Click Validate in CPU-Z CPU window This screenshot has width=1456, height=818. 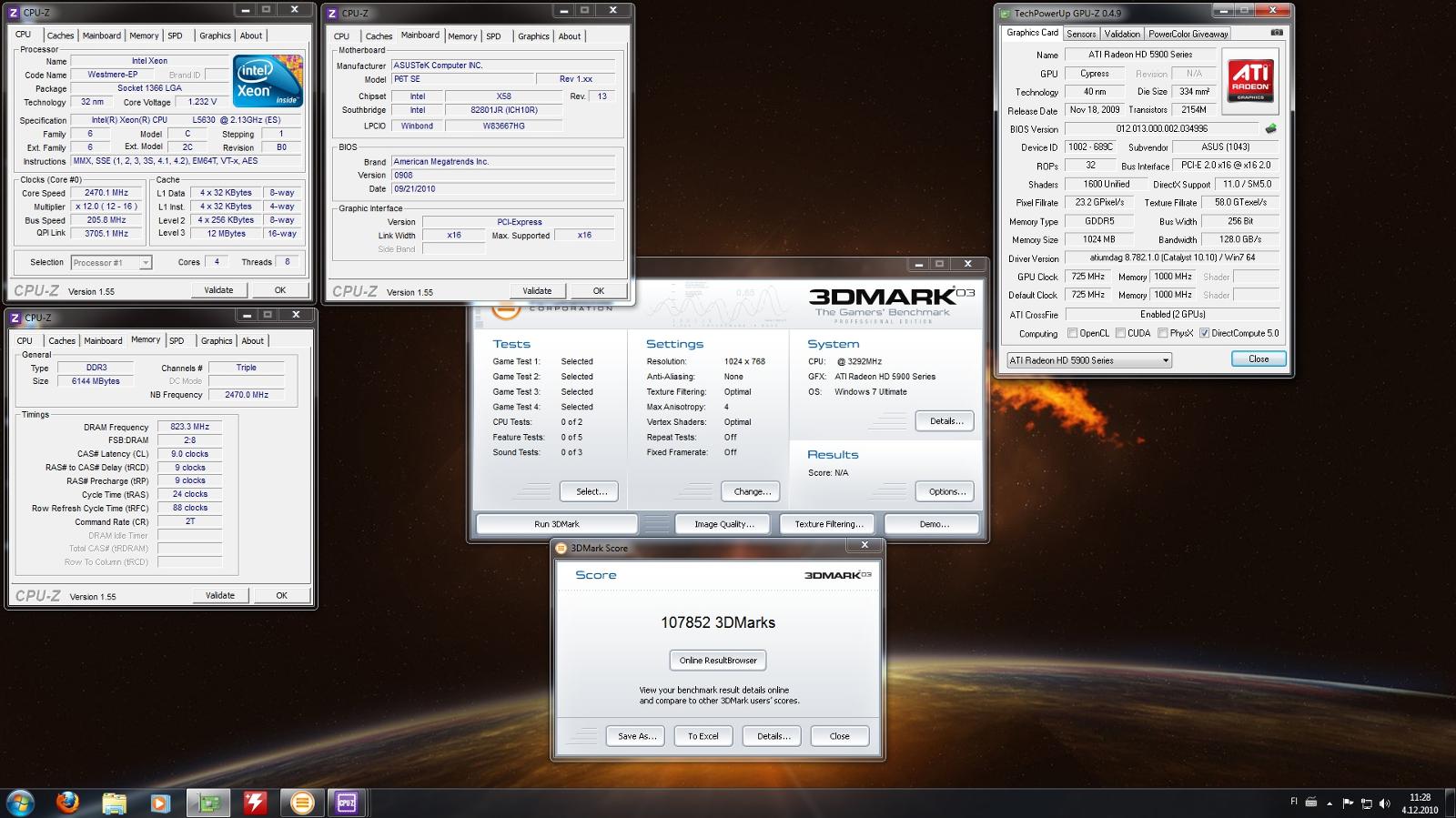218,290
